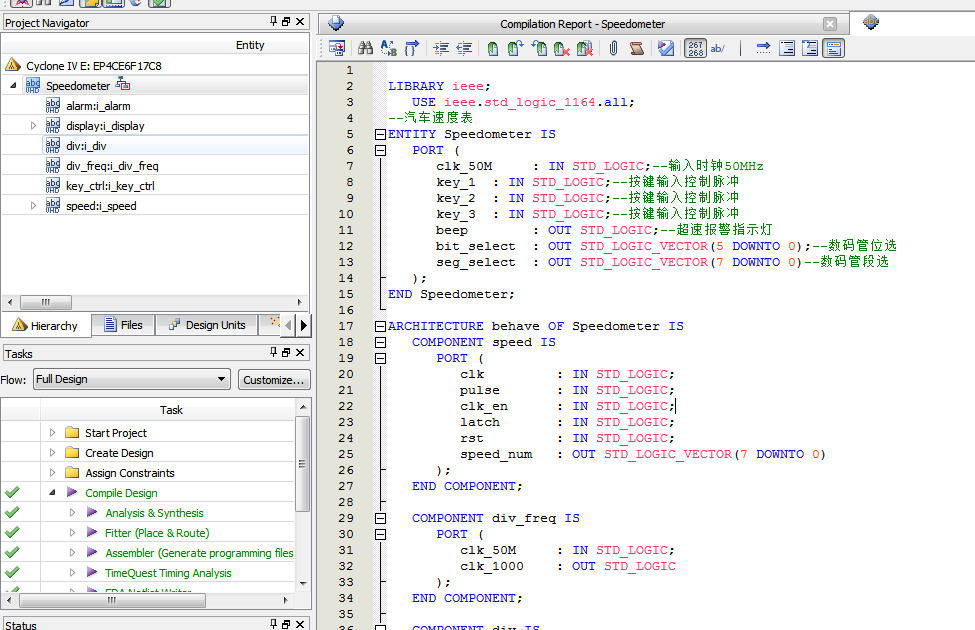Select the Compilation Report - Speedometer tab
975x630 pixels.
coord(582,24)
